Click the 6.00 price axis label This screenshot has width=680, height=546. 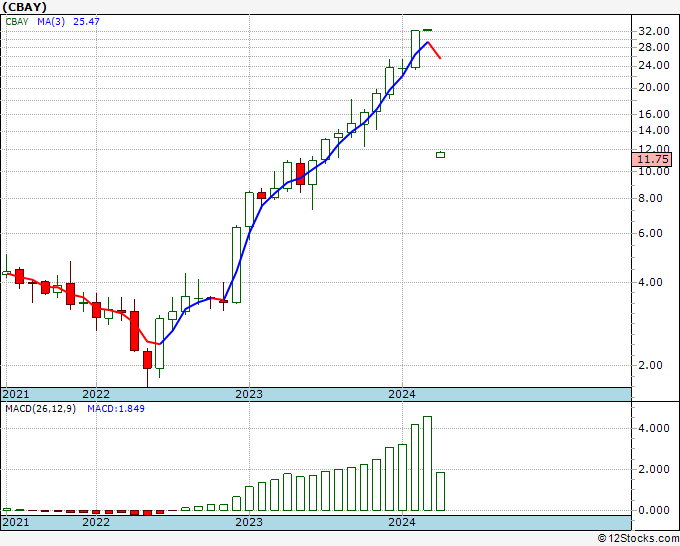click(650, 234)
